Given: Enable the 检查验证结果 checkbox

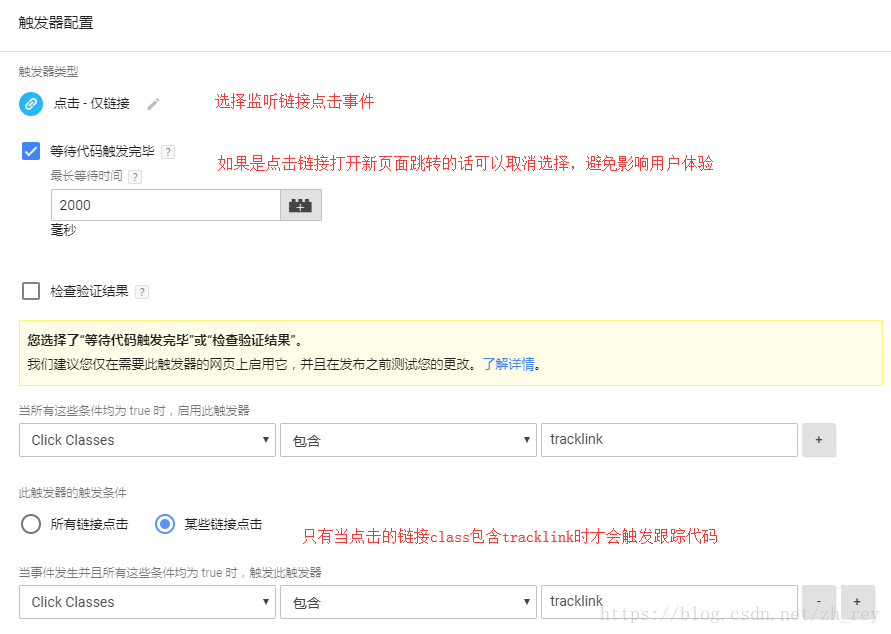Looking at the screenshot, I should pos(31,291).
